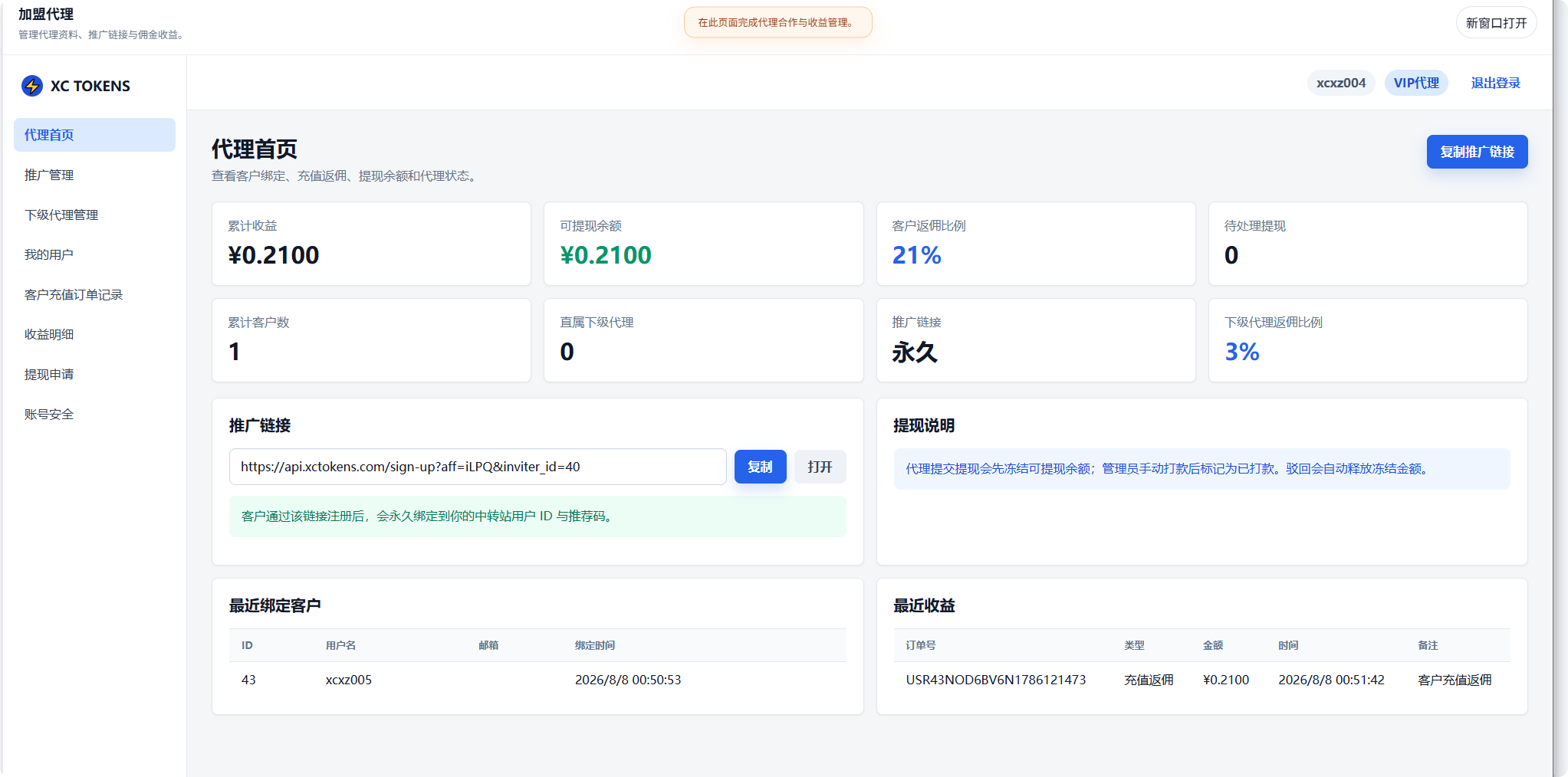Click the ¥0.2100 amount in 最近收益 table
The image size is (1568, 777).
tap(1226, 680)
